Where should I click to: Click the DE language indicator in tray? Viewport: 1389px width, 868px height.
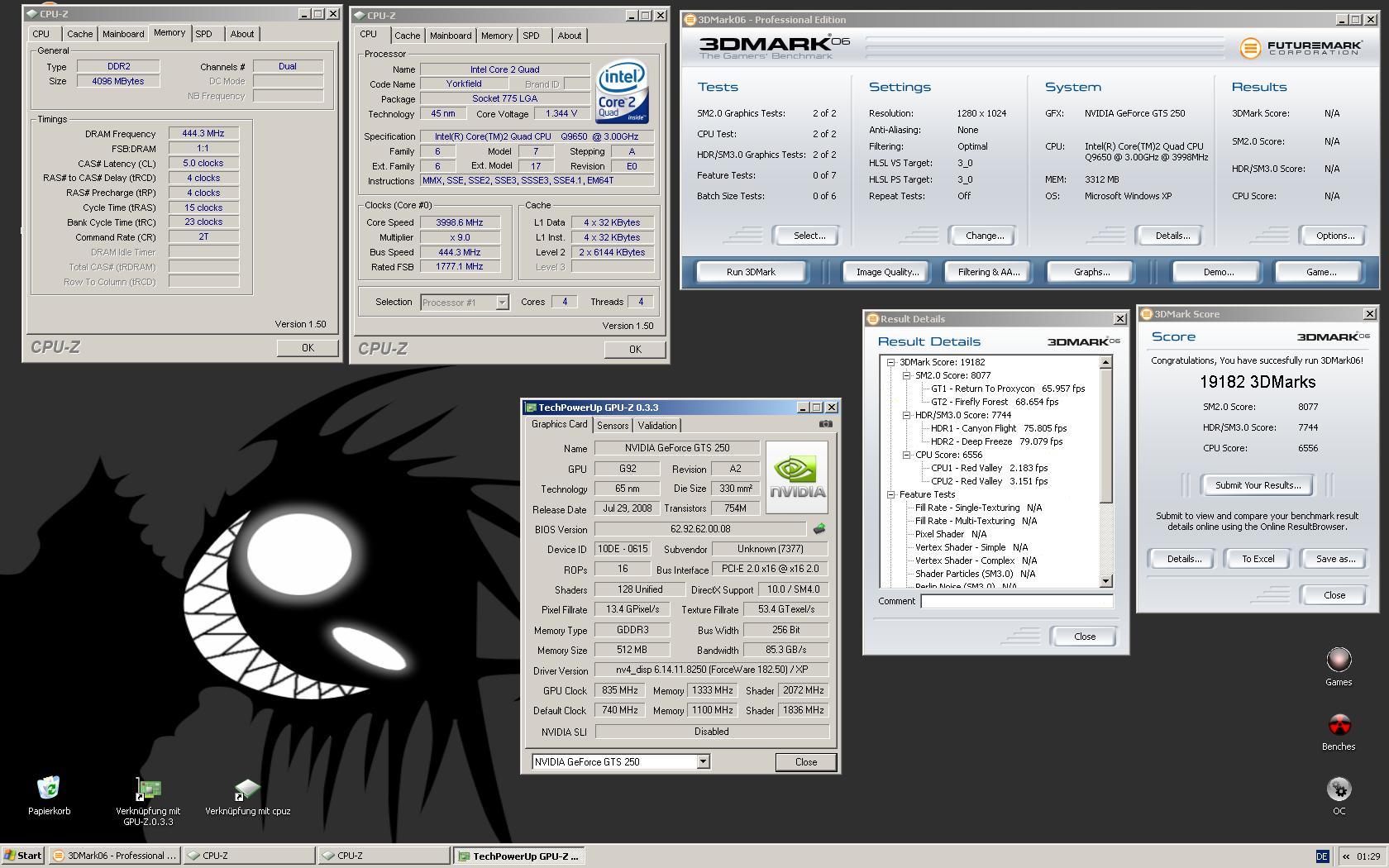(x=1321, y=856)
